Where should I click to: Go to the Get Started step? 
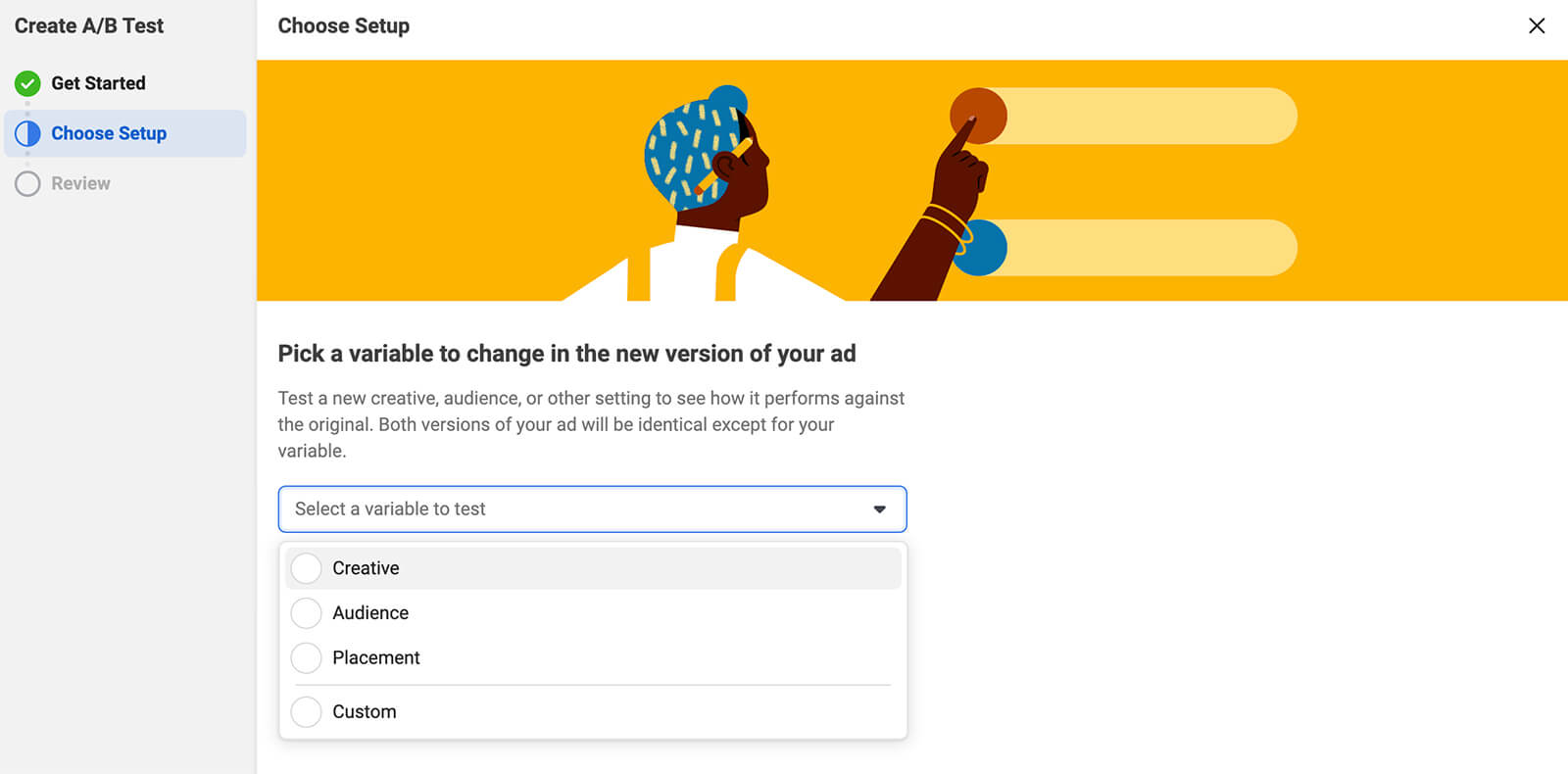[98, 83]
